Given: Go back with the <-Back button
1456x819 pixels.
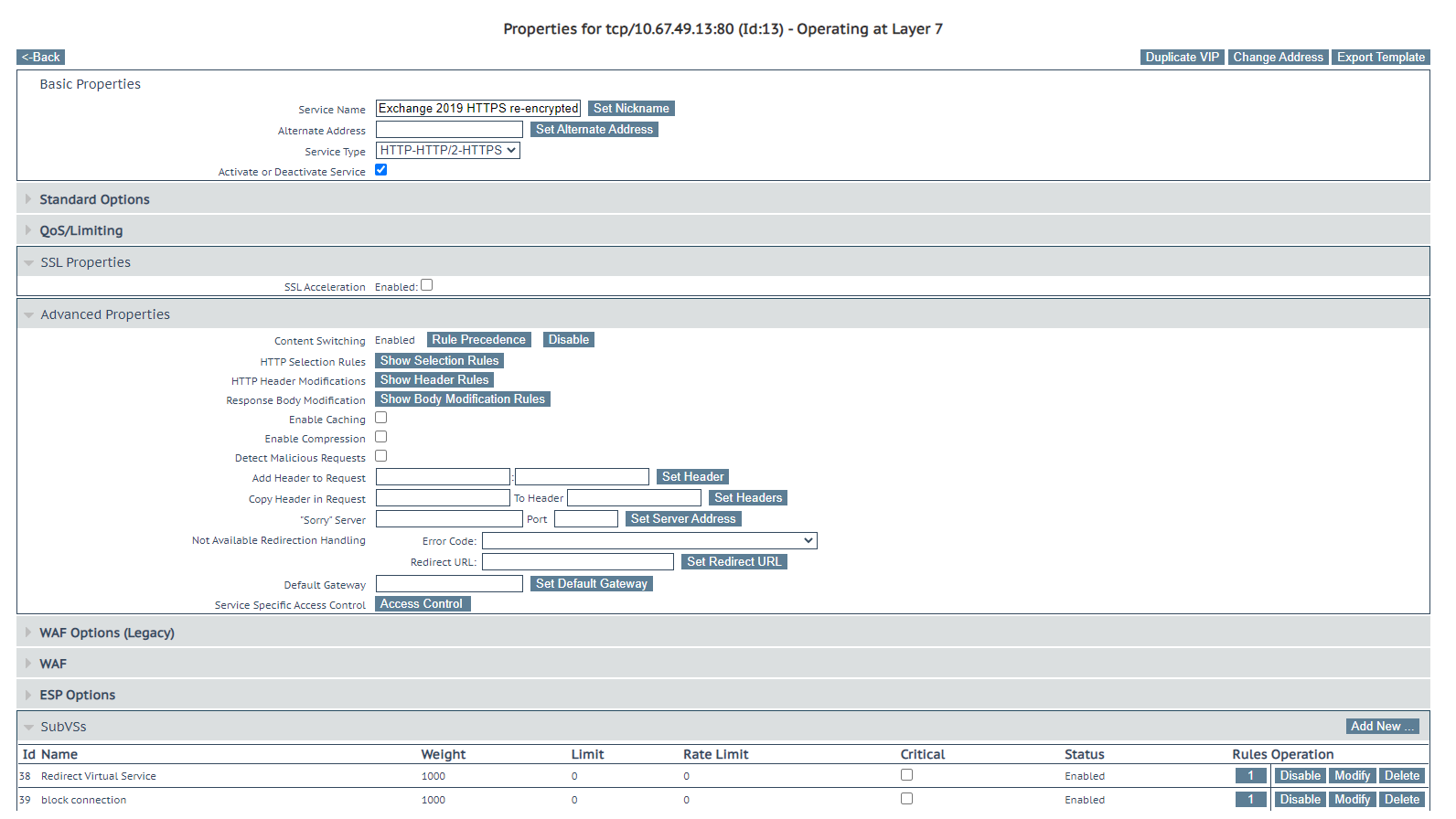Looking at the screenshot, I should (41, 57).
